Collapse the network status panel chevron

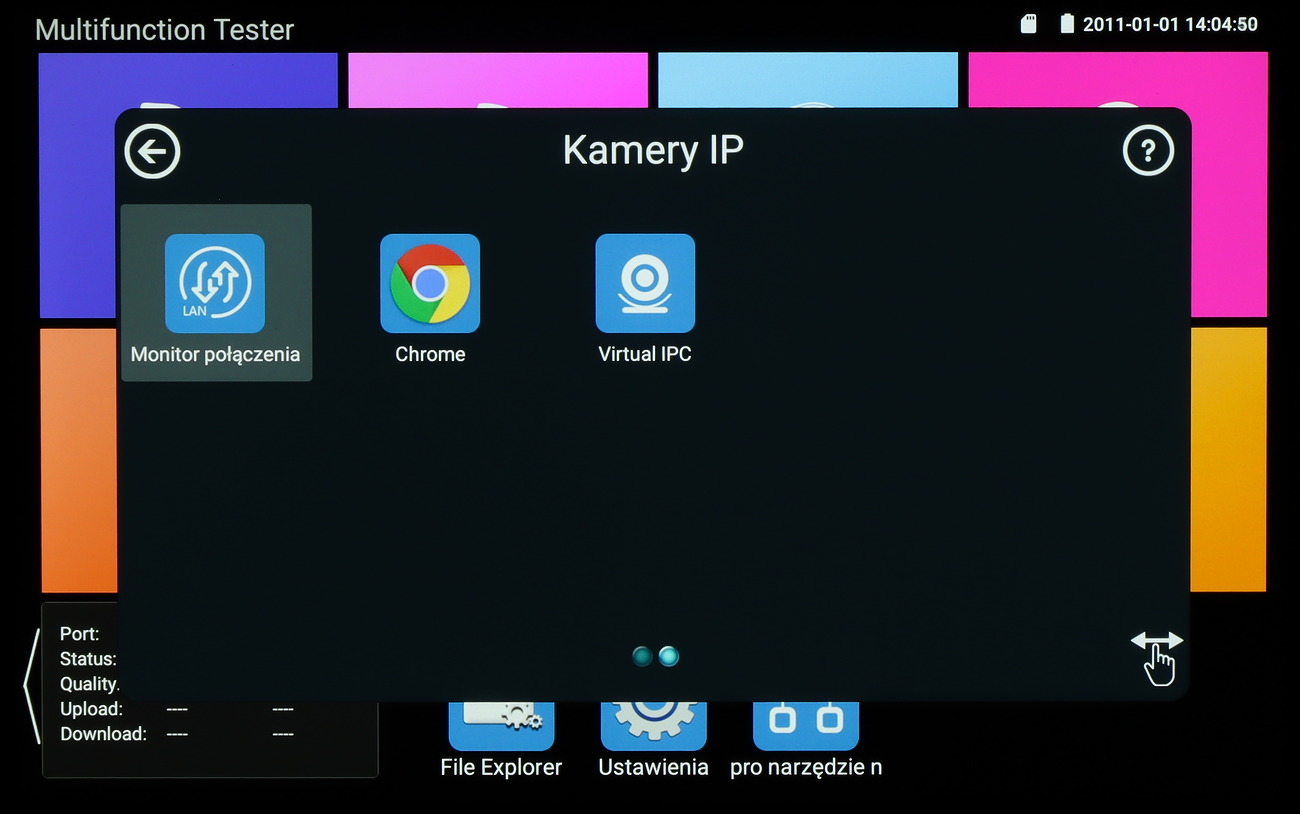[x=31, y=686]
